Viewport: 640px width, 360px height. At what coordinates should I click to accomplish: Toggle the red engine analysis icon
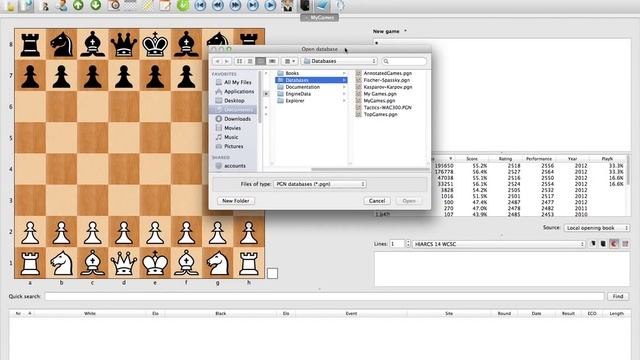(x=614, y=244)
